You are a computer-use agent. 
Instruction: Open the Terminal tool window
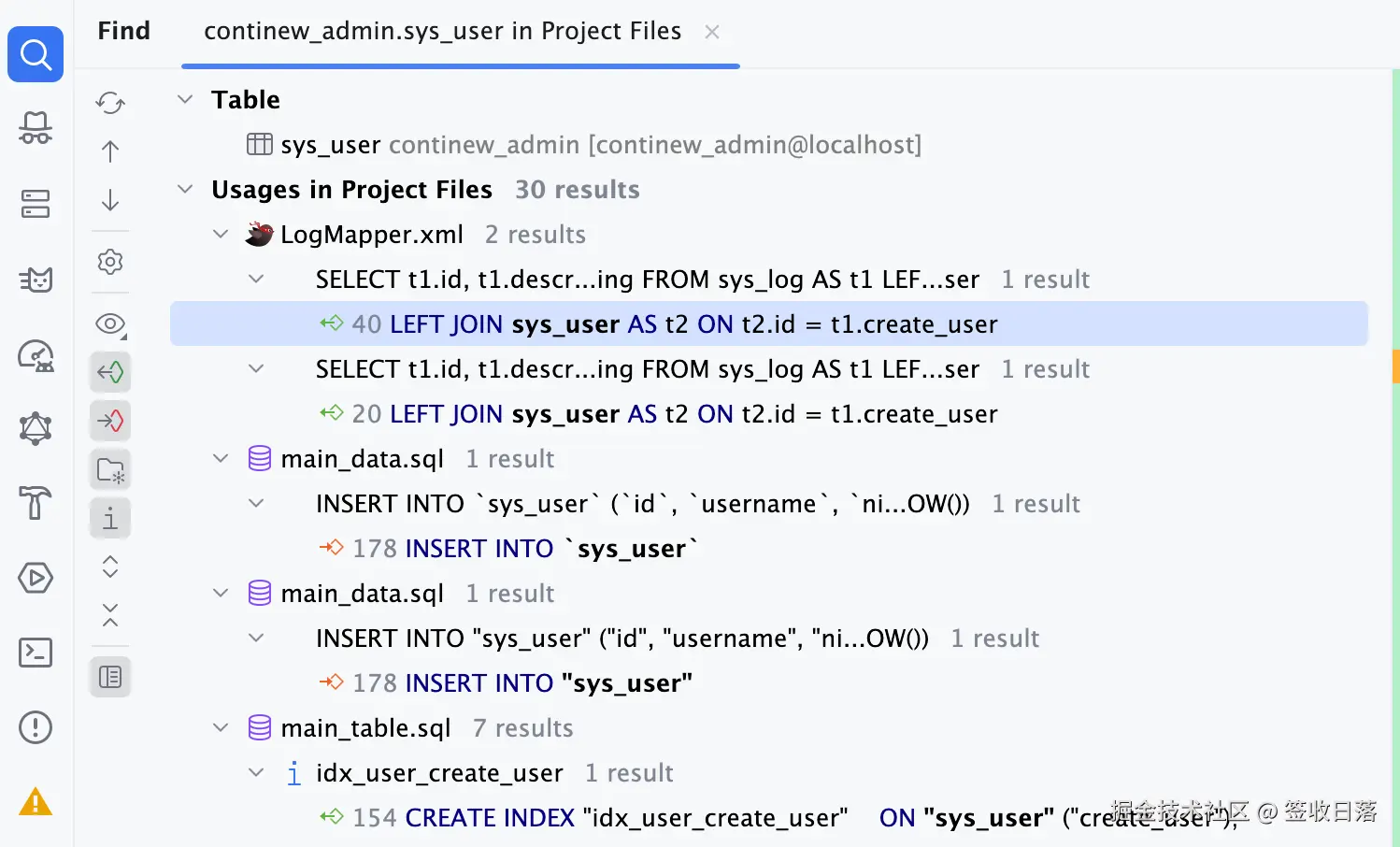click(x=36, y=653)
